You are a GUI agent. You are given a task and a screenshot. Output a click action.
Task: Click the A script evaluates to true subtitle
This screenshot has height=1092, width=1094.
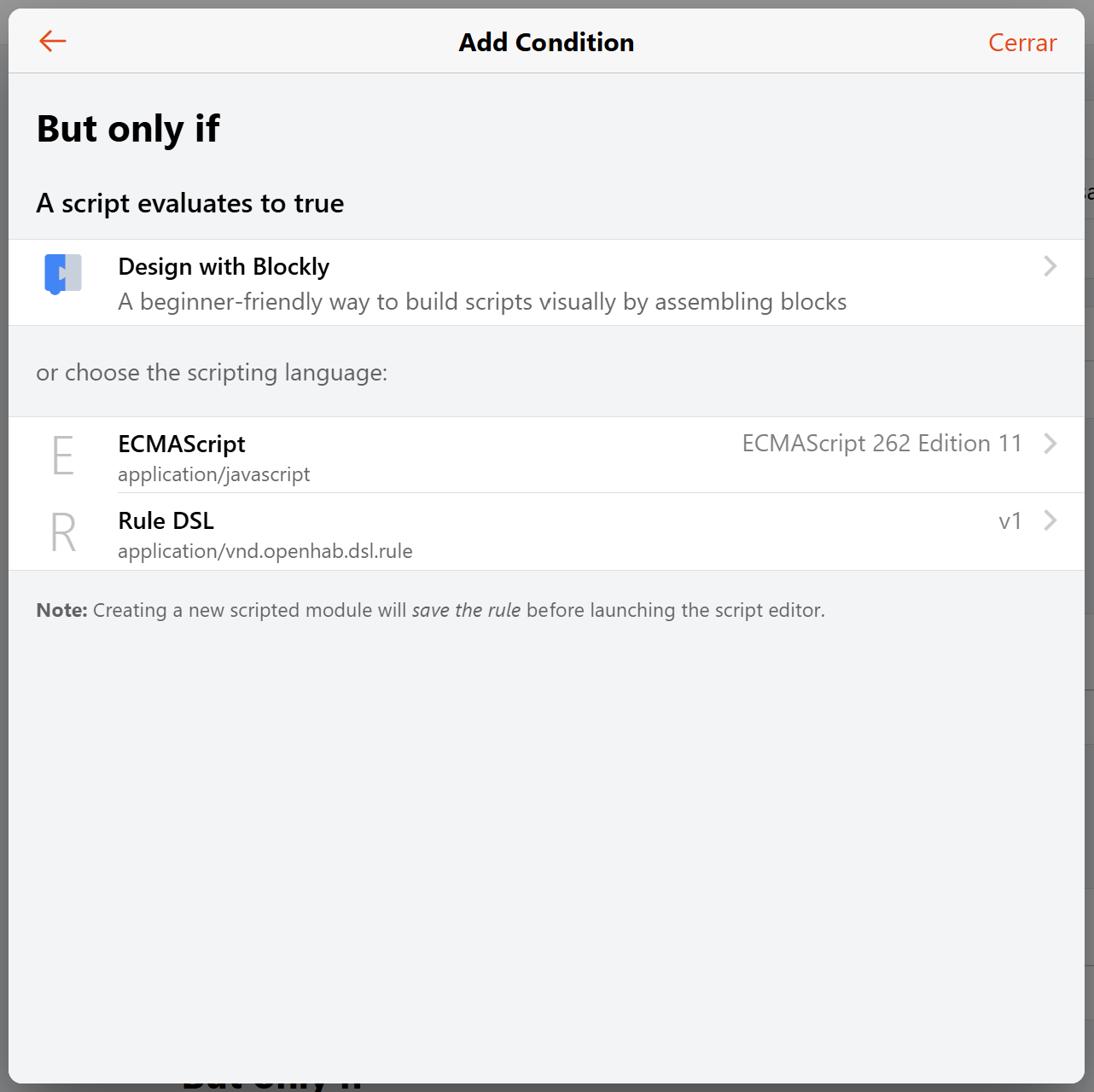coord(190,204)
